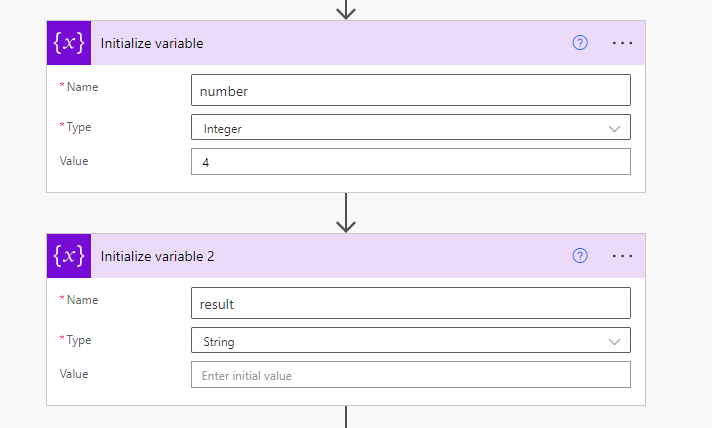Click the Value label in Initialize variable 2
The height and width of the screenshot is (428, 712).
[74, 374]
